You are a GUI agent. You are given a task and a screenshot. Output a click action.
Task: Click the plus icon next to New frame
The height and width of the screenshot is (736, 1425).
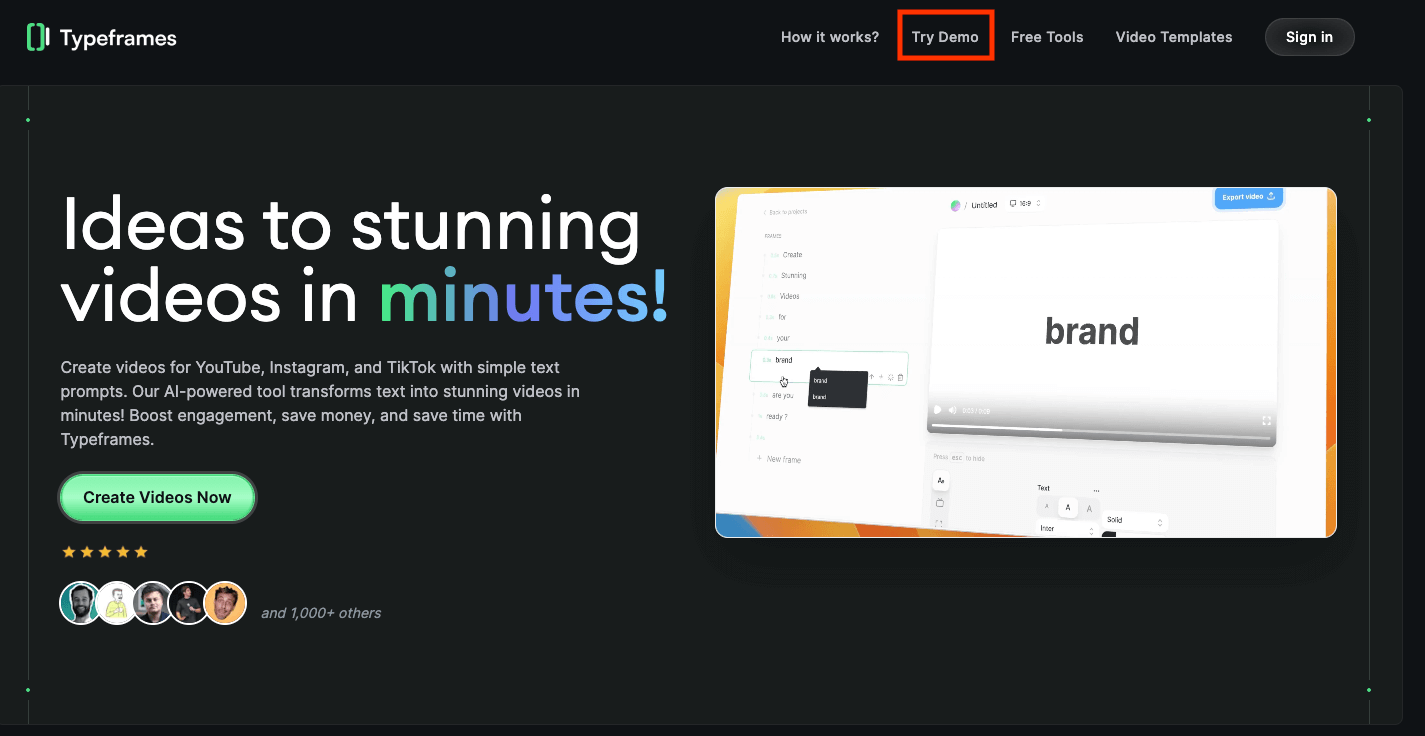(x=759, y=458)
